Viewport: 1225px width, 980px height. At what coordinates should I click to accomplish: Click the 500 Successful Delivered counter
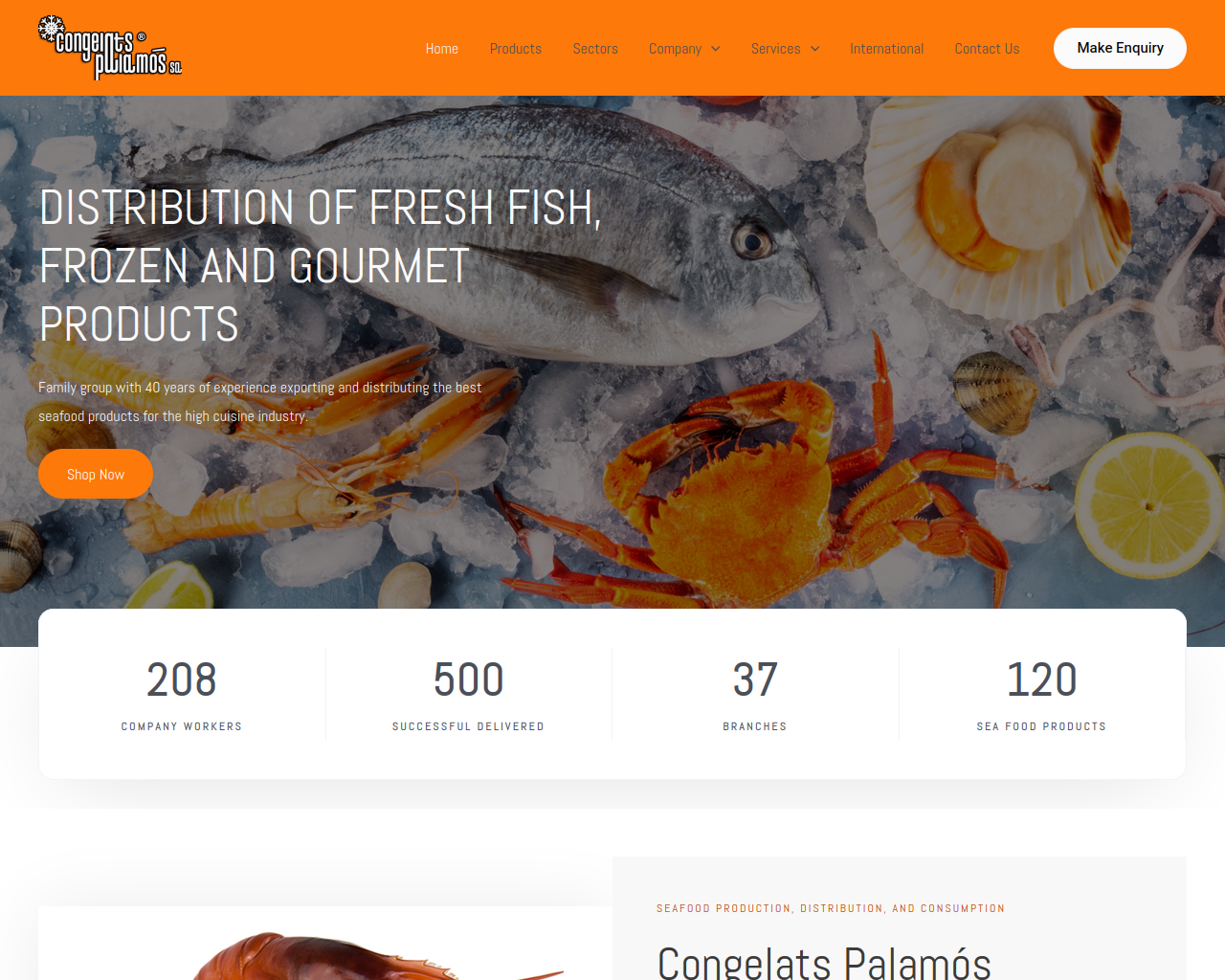tap(468, 694)
